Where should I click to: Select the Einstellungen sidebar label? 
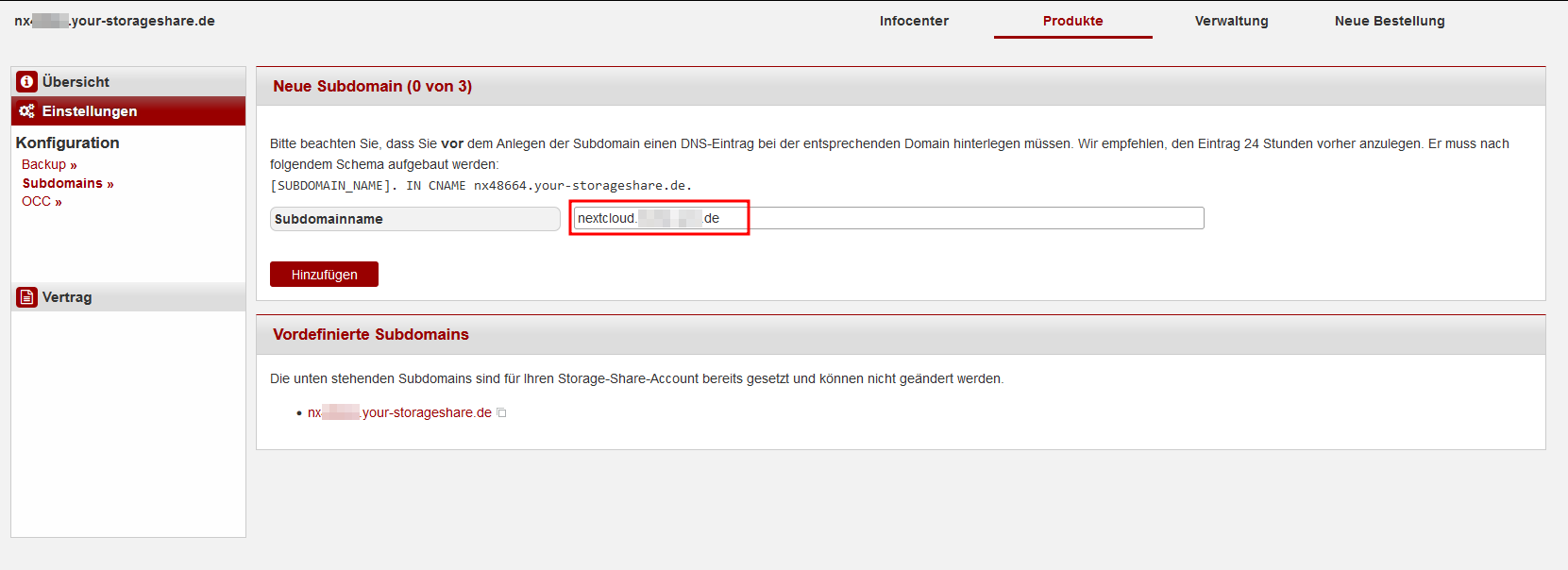[90, 111]
